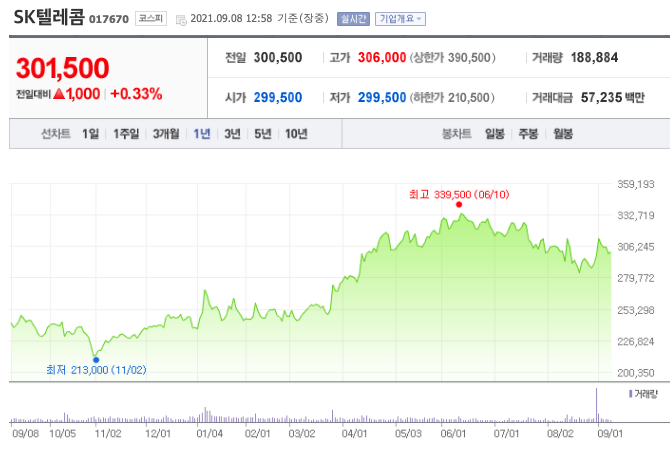This screenshot has width=670, height=457.
Task: Switch to 일봉 daily candle chart
Action: coord(494,134)
